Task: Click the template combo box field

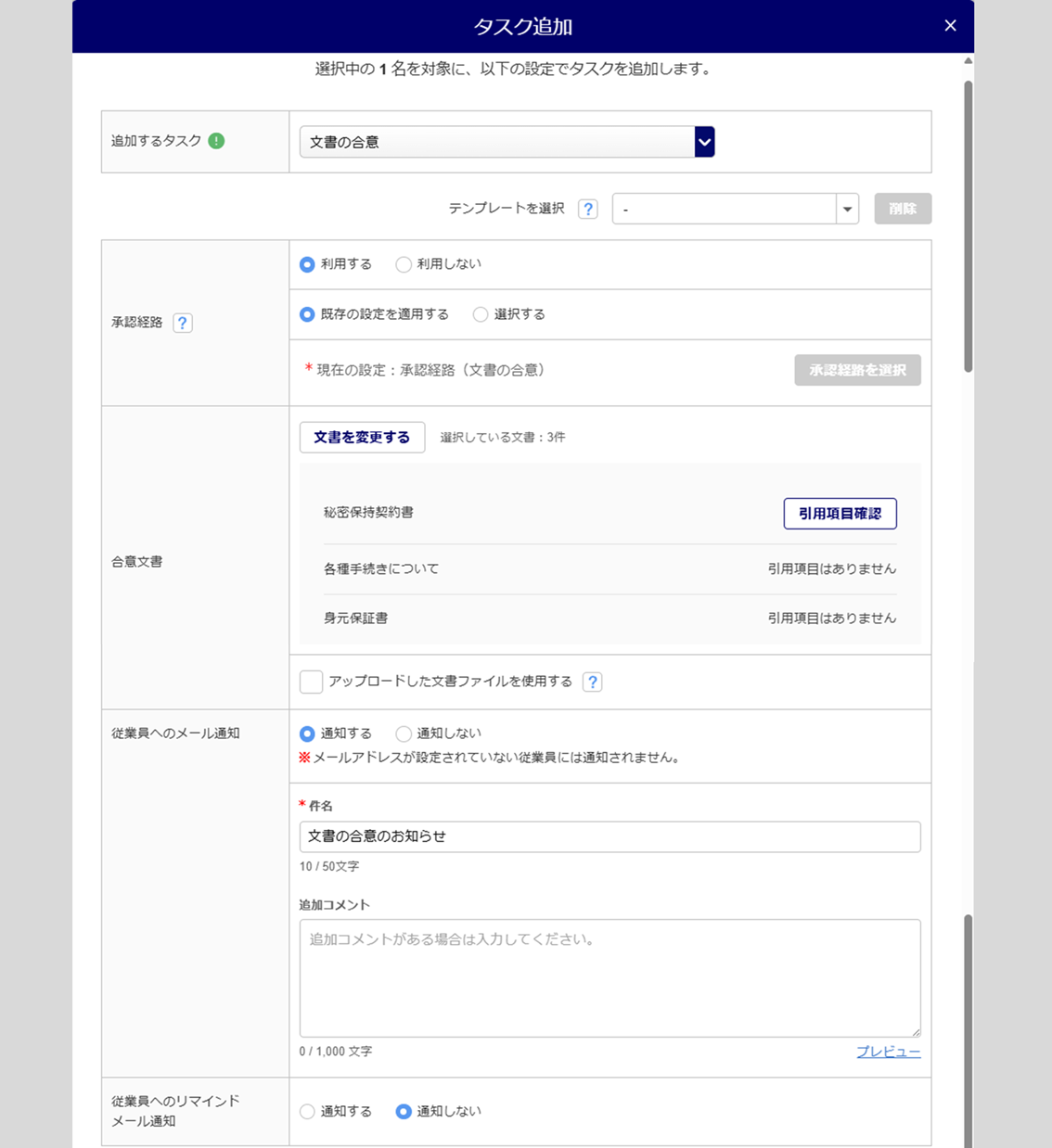Action: (725, 209)
